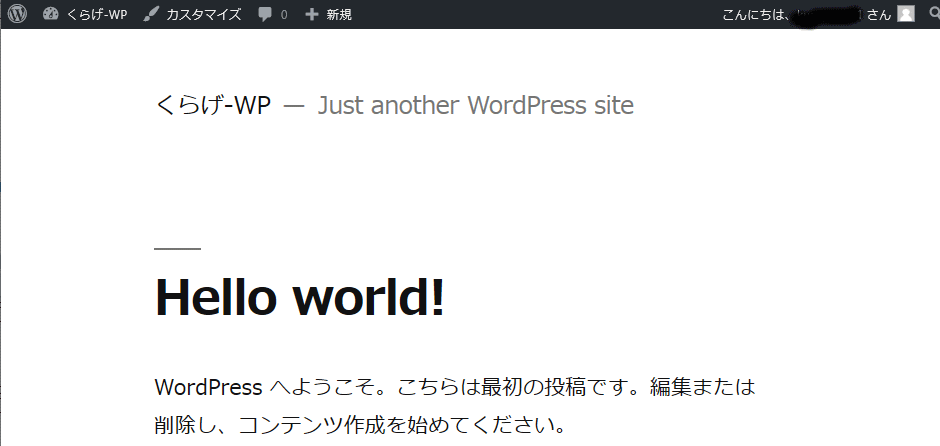Screen dimensions: 940x446
Task: Open カスタマイズ in the admin bar
Action: tap(192, 14)
